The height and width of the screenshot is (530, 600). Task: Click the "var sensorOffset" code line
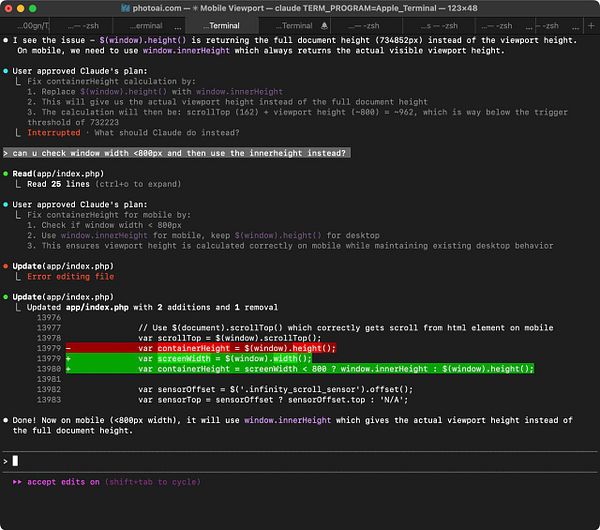[x=276, y=390]
